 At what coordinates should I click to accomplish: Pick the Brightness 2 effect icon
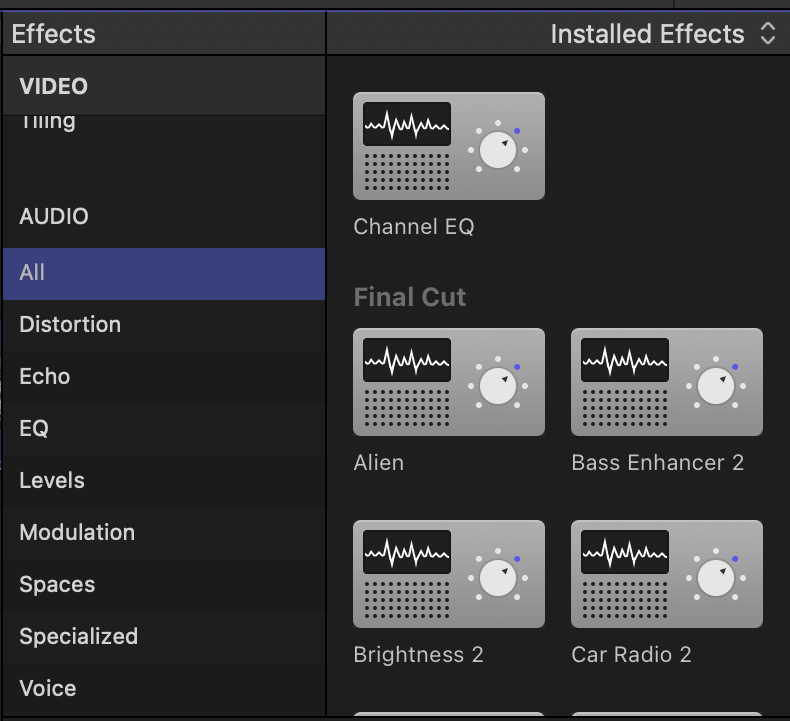click(x=448, y=574)
